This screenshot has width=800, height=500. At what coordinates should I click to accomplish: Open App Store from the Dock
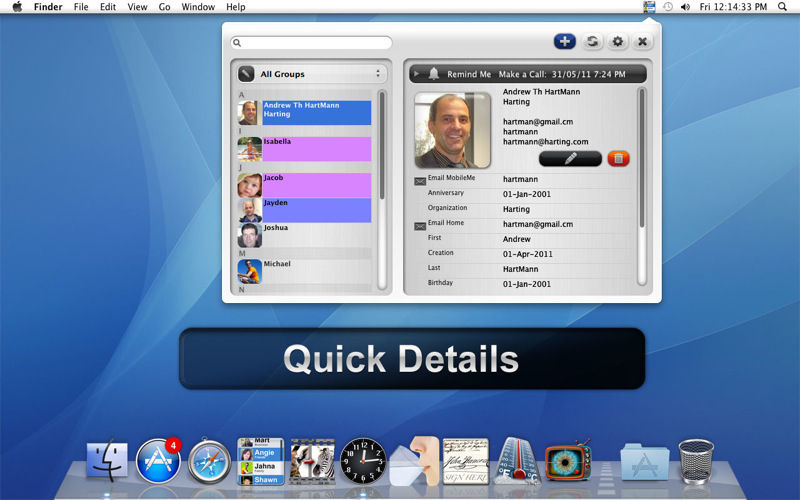point(158,461)
